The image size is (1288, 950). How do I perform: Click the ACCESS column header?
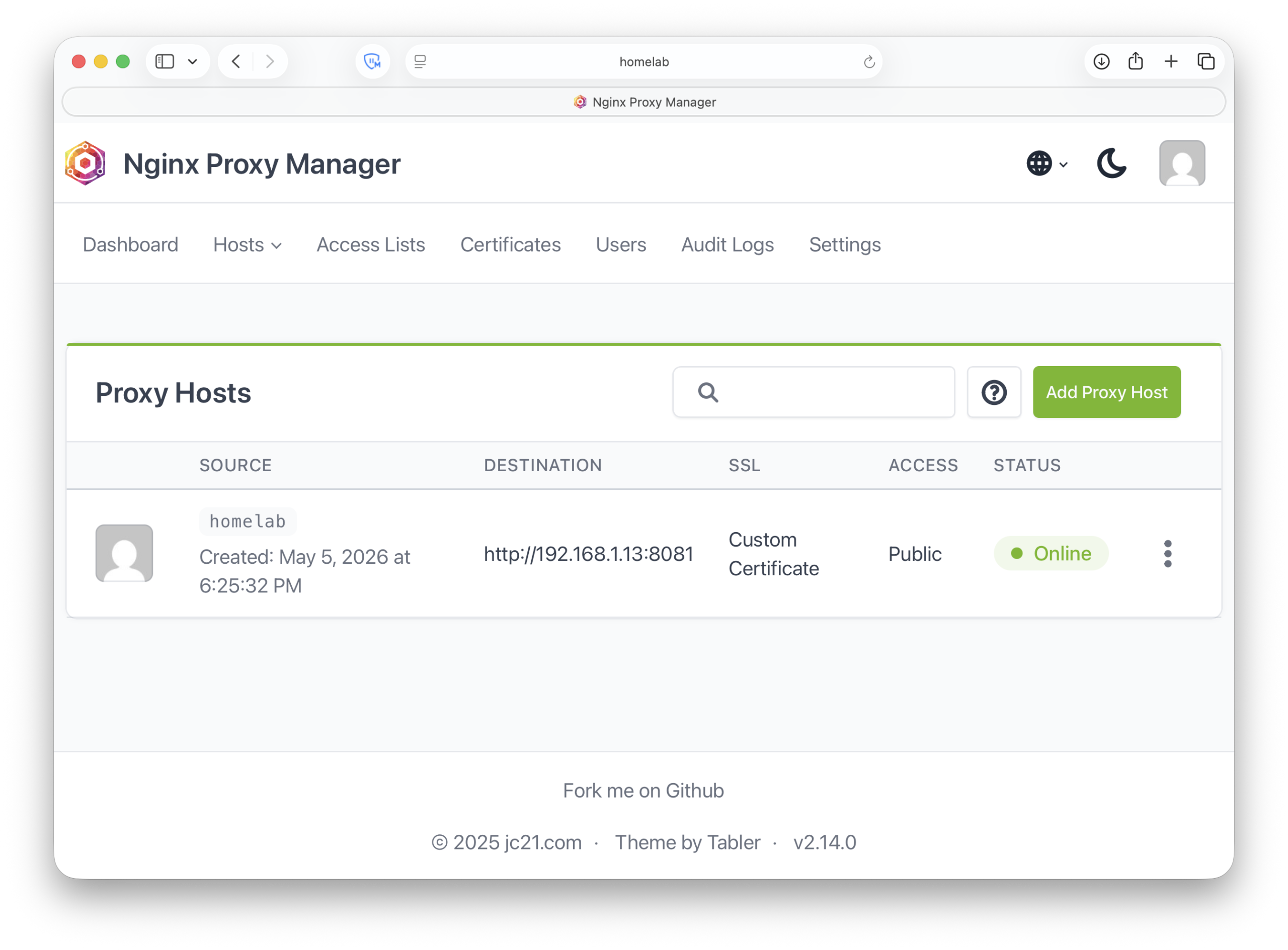[923, 465]
